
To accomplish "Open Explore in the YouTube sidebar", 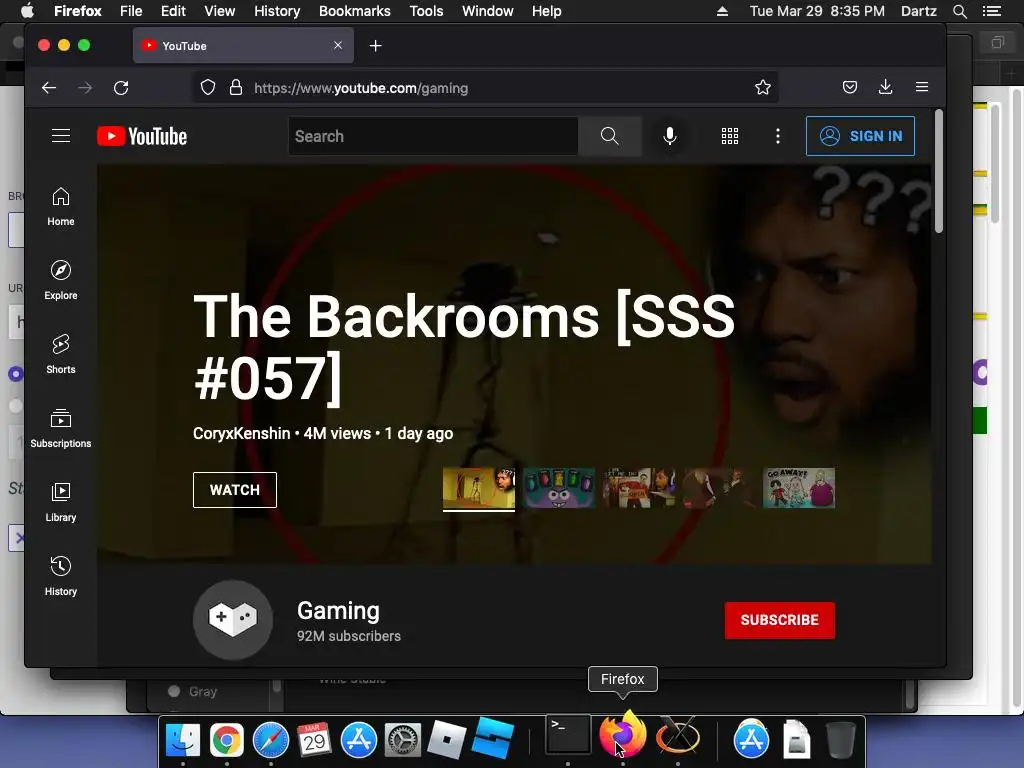I will (61, 280).
